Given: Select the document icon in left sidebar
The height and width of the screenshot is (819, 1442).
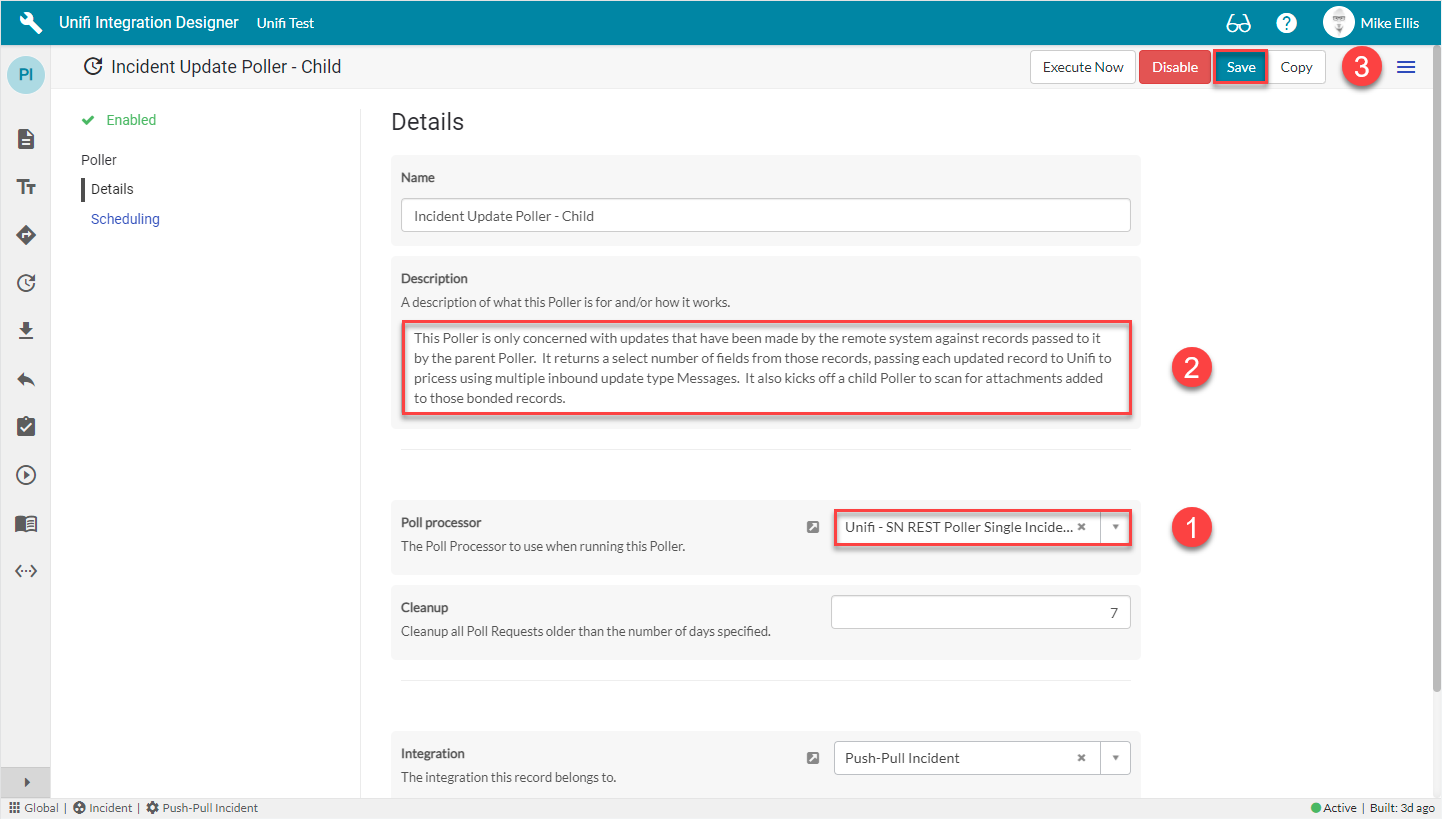Looking at the screenshot, I should [x=25, y=139].
